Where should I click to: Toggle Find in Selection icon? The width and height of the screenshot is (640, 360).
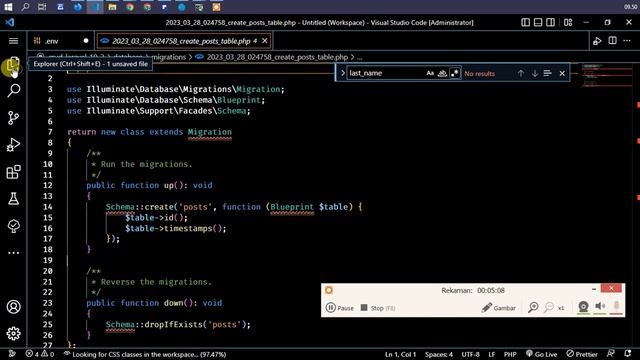pyautogui.click(x=548, y=73)
